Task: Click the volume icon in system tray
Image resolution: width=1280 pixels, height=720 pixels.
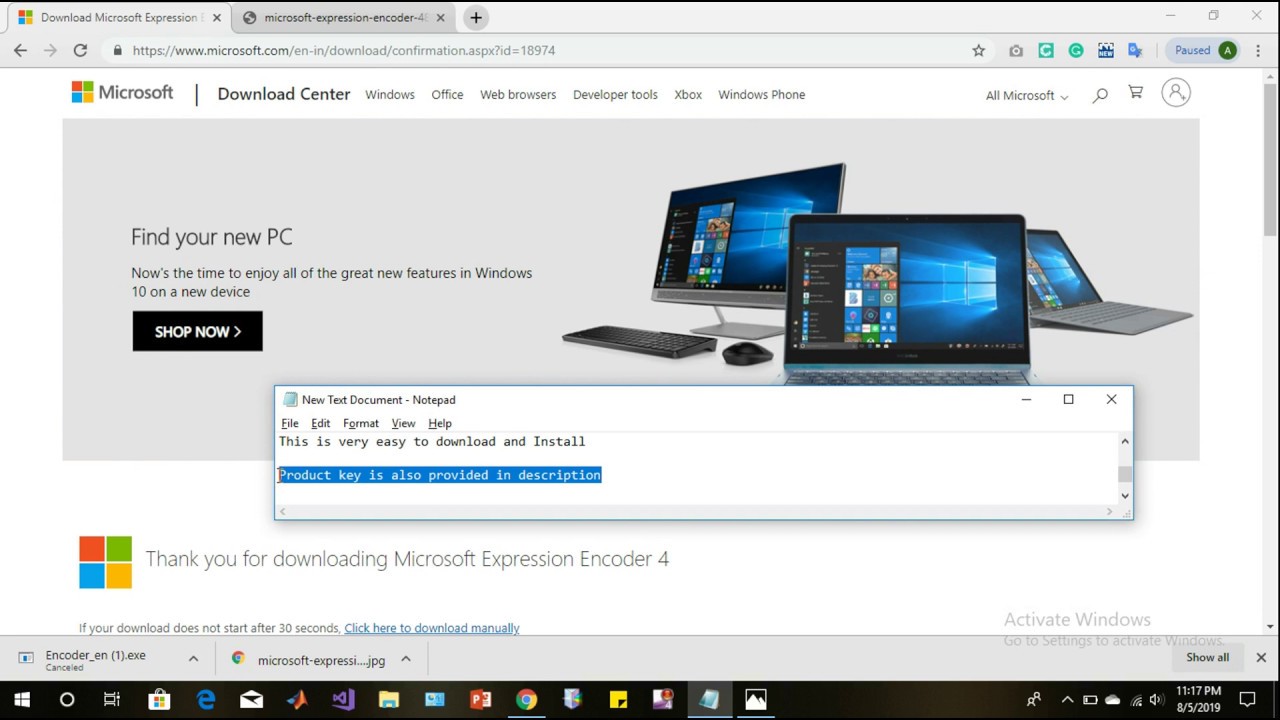Action: point(1156,700)
